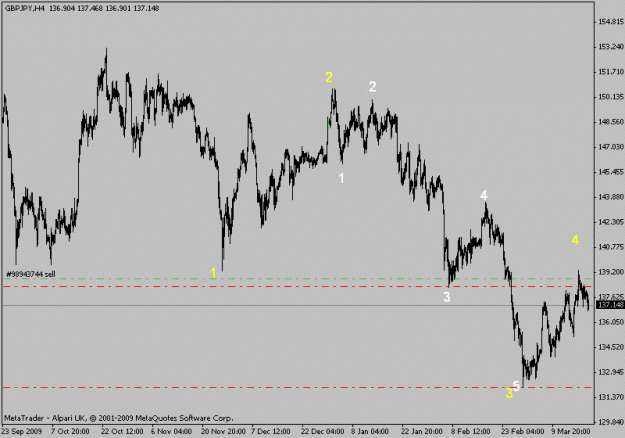Viewport: 625px width, 438px height.
Task: Click the '22 Oct 12:00' time axis label
Action: click(122, 431)
